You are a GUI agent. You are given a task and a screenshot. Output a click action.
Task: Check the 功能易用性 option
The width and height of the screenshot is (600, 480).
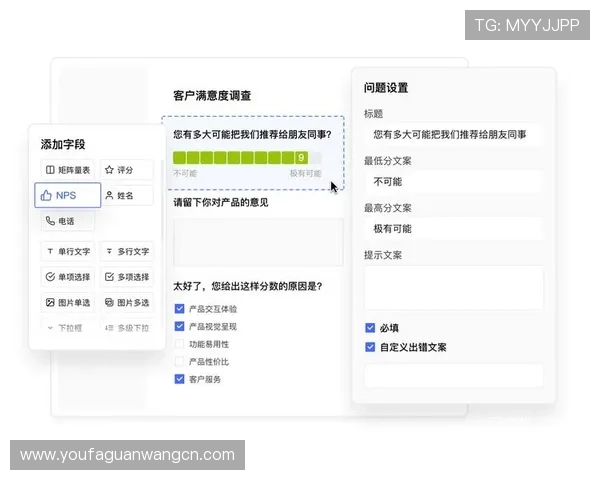179,344
